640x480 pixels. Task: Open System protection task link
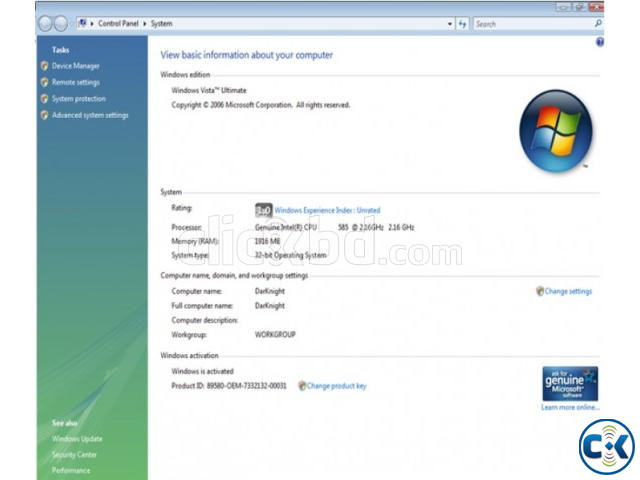point(79,99)
